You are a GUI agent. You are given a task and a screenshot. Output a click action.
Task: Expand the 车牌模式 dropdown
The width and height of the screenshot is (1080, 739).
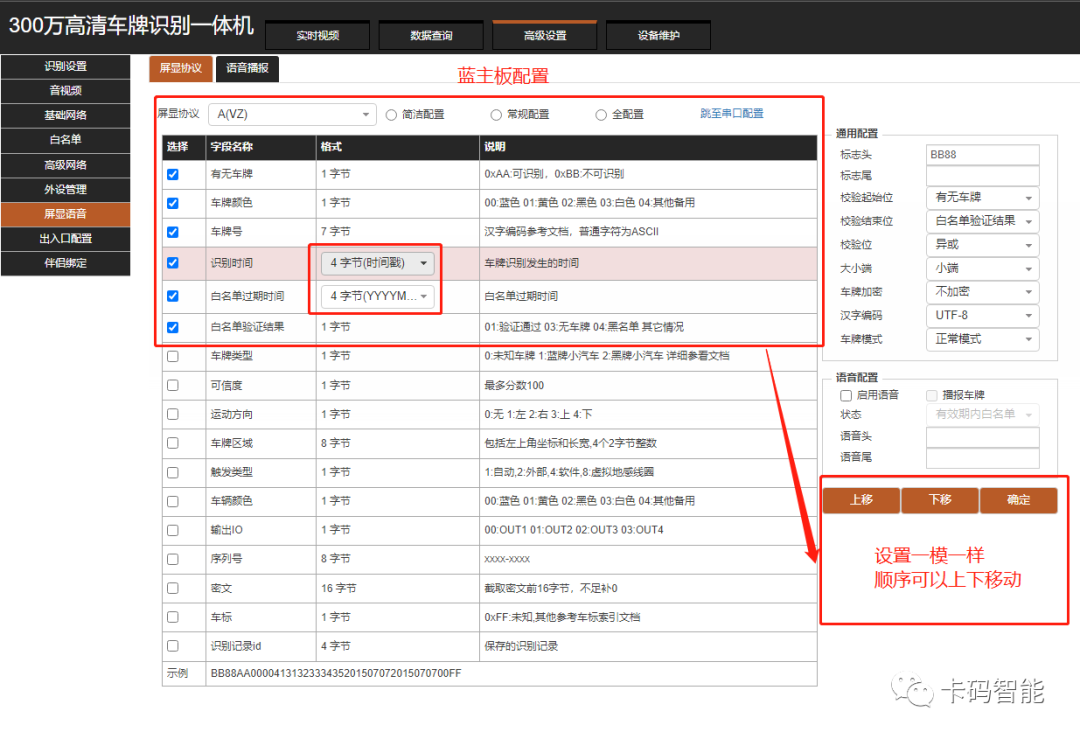click(982, 340)
